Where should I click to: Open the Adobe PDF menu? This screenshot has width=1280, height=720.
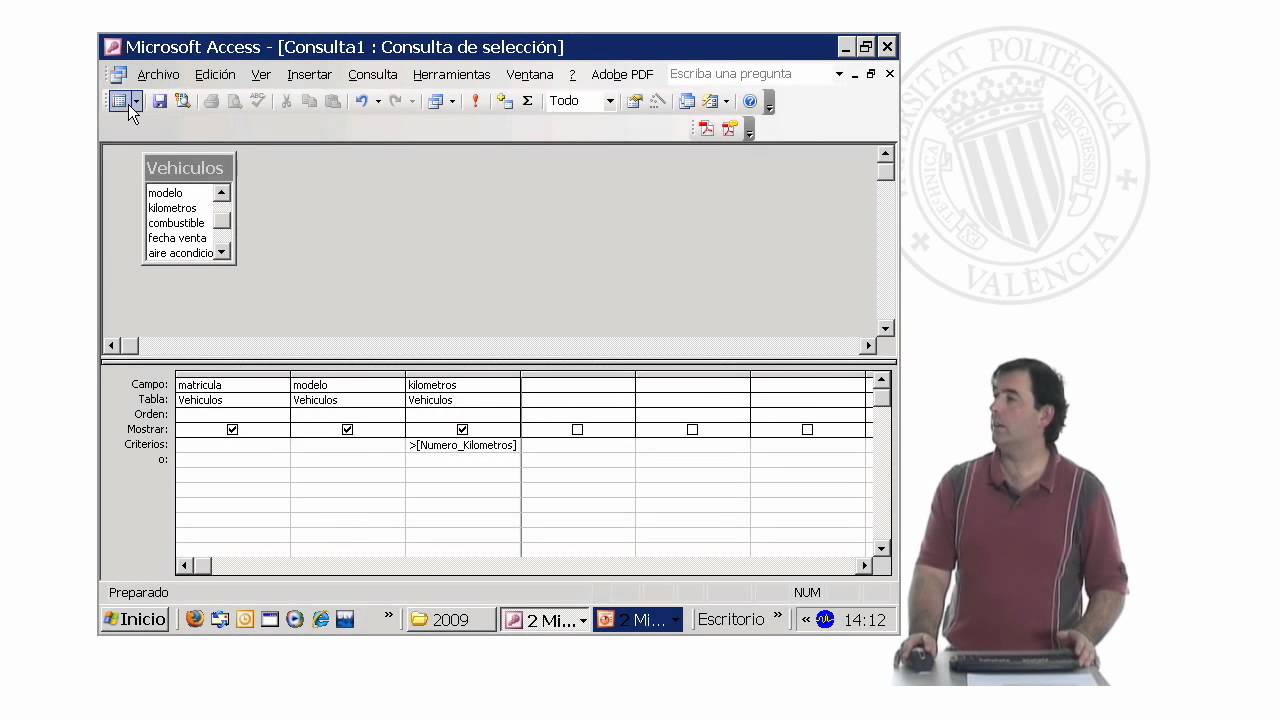(x=622, y=74)
